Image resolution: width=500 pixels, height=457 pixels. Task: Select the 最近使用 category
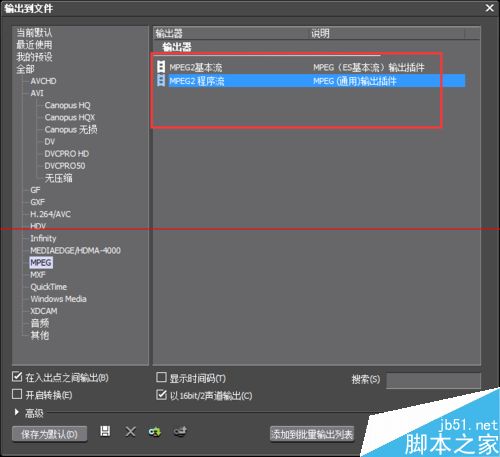[34, 45]
